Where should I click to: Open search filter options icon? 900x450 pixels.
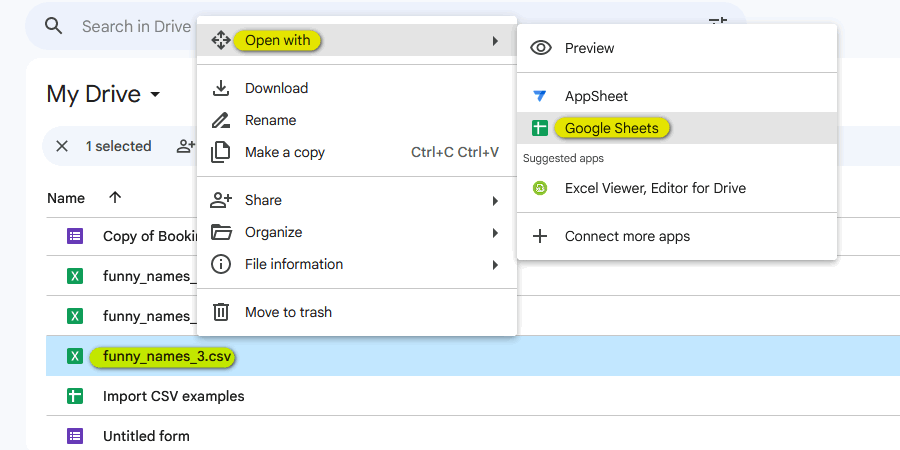click(x=717, y=23)
